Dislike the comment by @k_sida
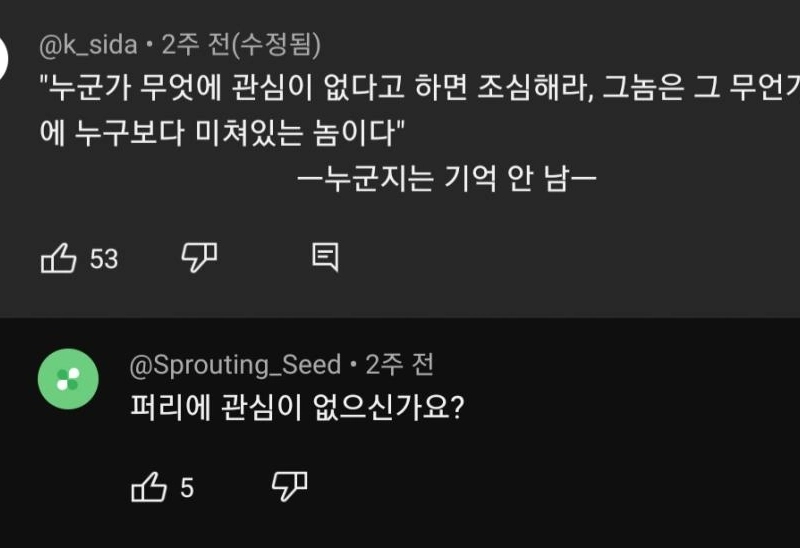 (x=199, y=258)
